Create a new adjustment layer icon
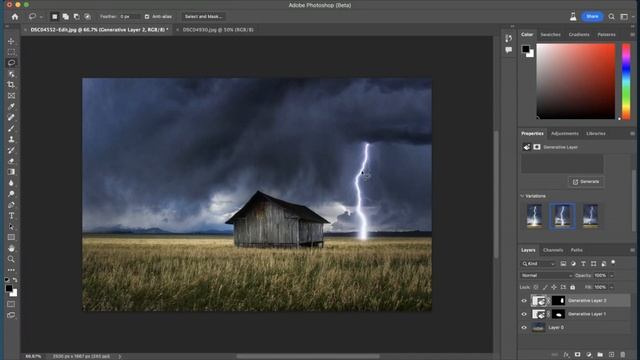 [x=589, y=355]
